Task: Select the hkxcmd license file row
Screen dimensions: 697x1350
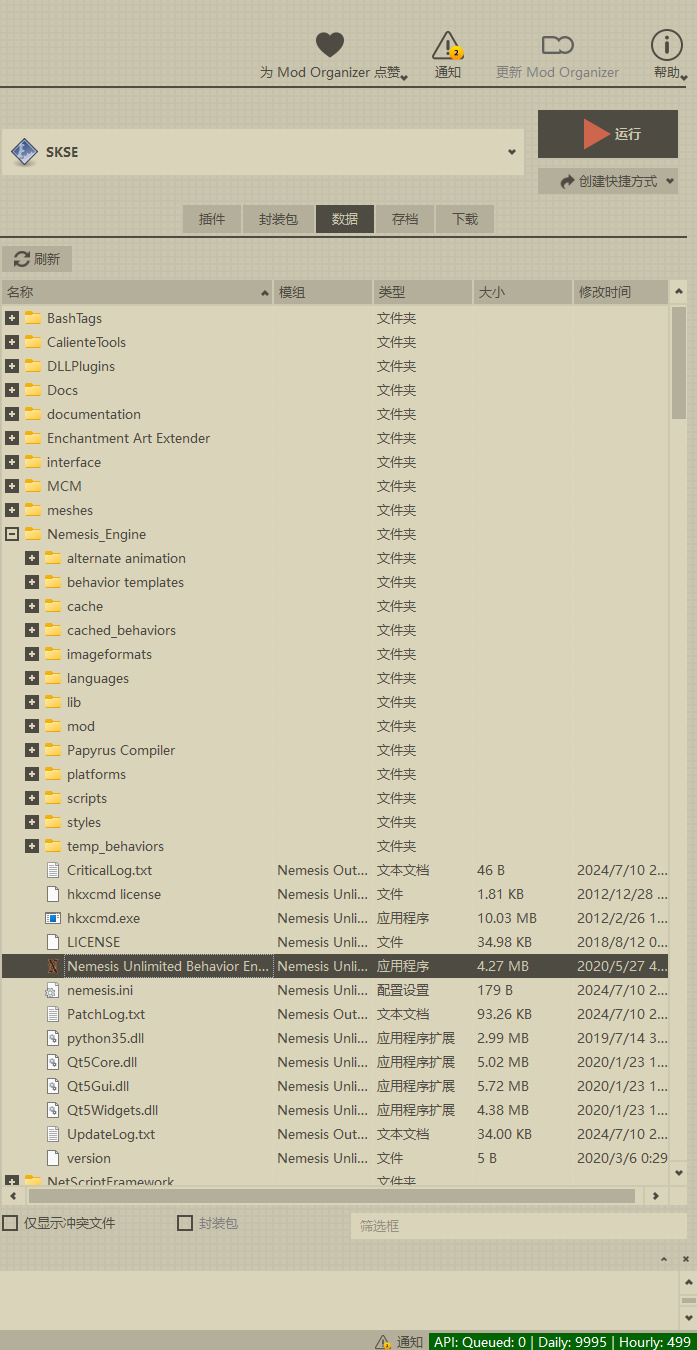Action: pos(334,894)
